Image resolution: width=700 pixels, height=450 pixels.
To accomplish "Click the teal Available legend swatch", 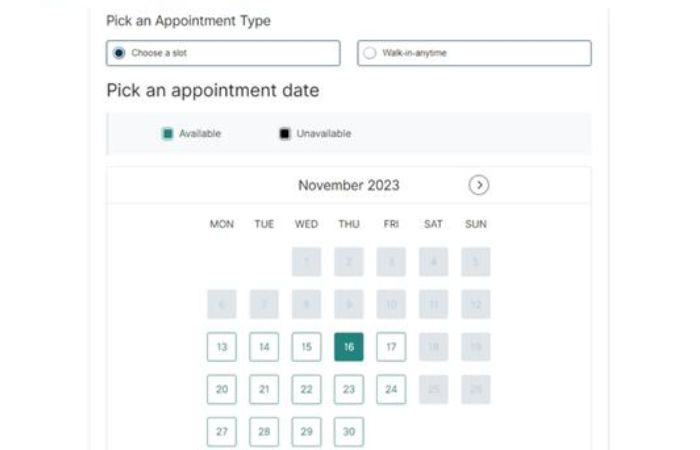I will (168, 134).
